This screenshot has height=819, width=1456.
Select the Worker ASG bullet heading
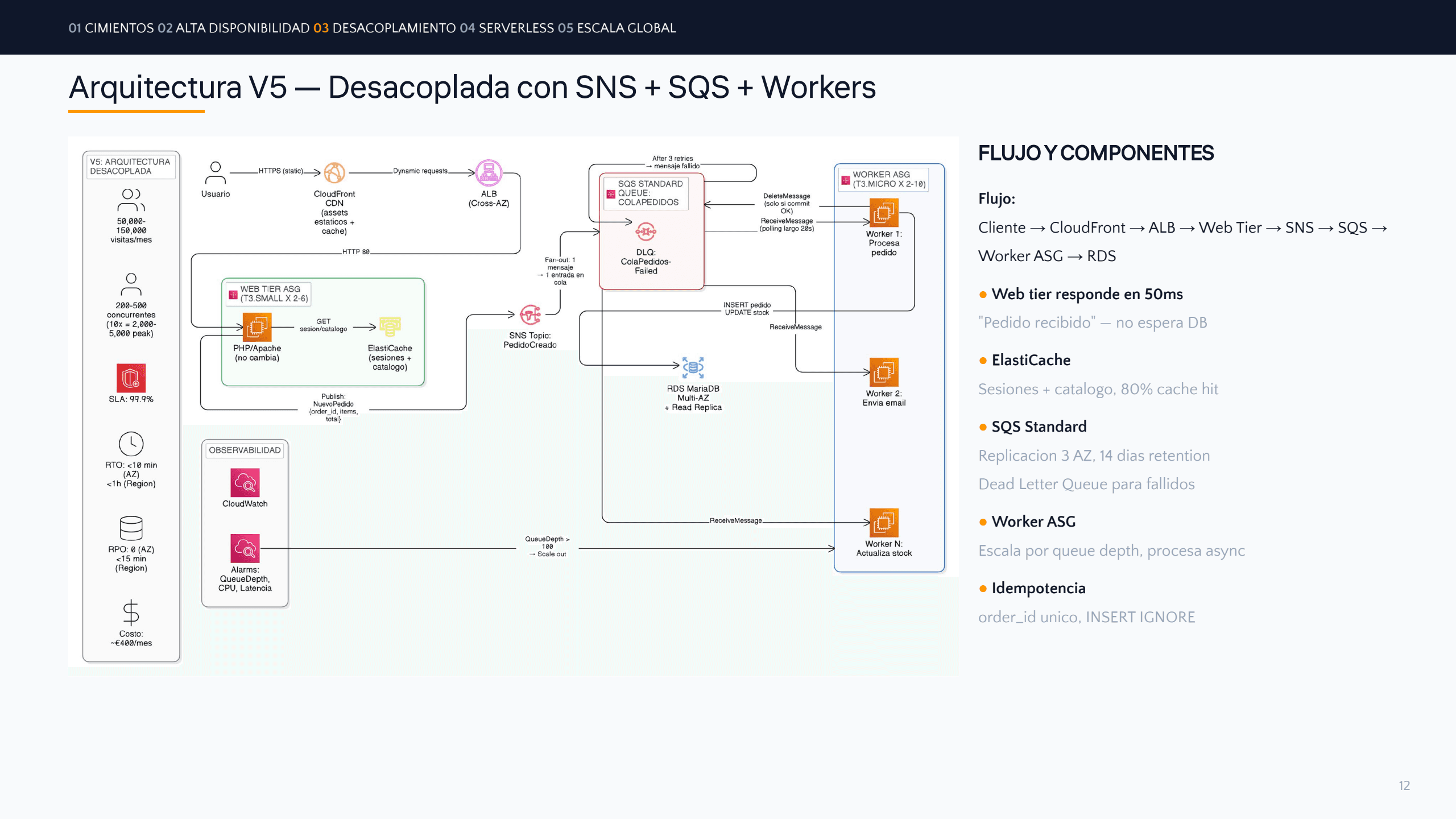click(1033, 521)
